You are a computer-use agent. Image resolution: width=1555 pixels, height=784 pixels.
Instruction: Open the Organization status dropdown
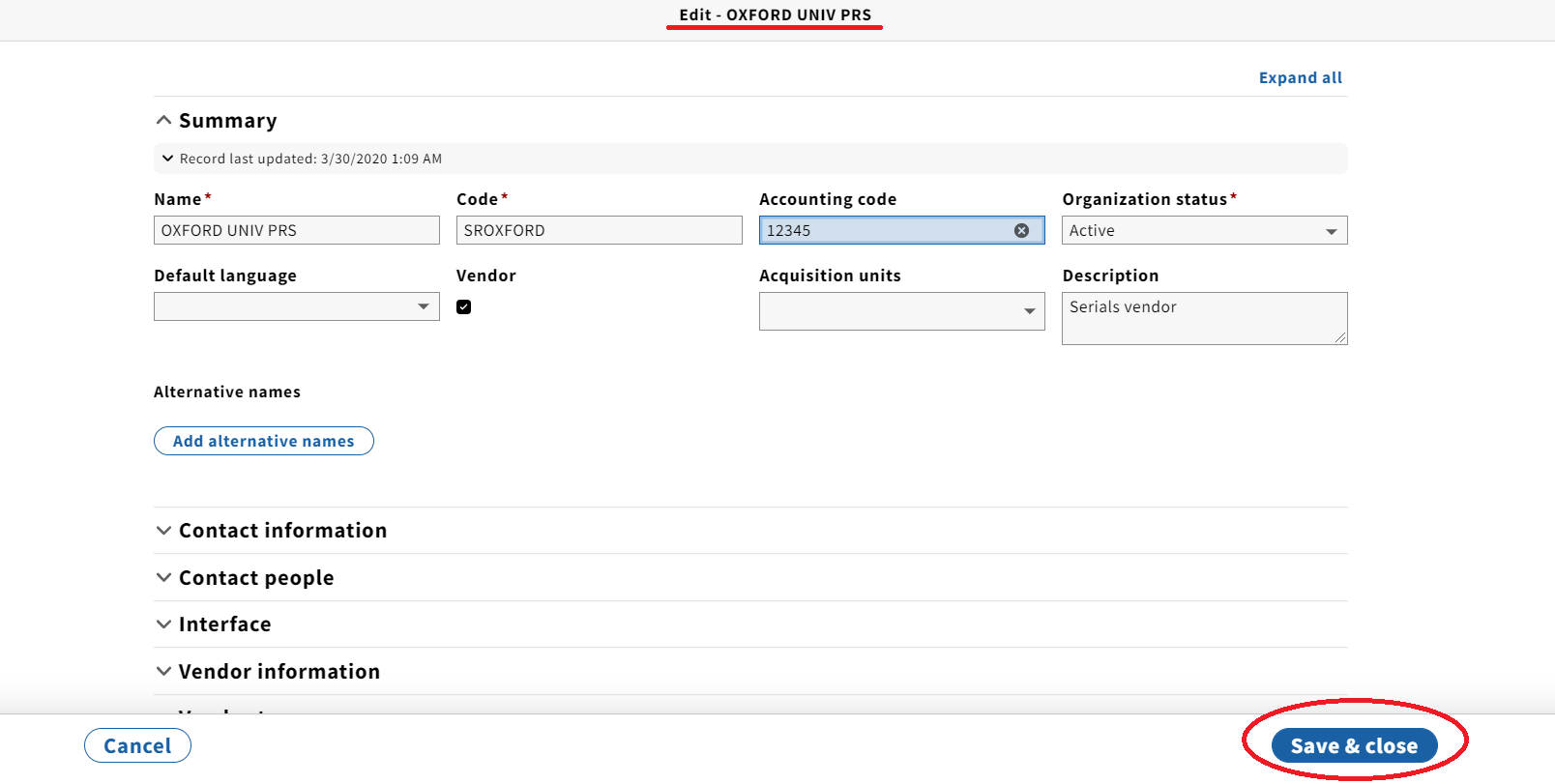1204,230
